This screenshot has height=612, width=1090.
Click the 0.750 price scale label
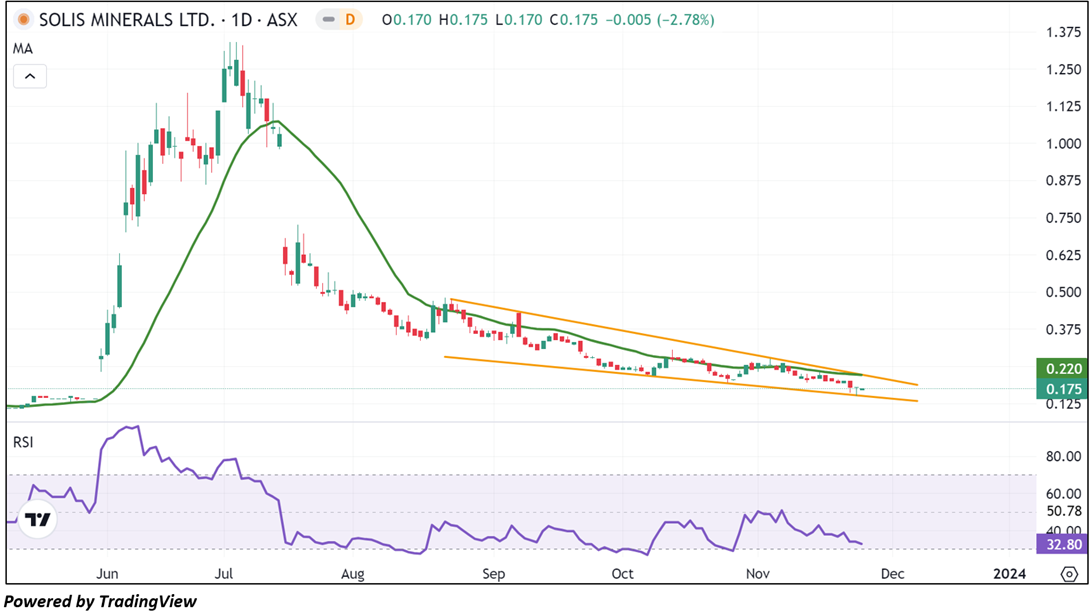coord(1064,218)
